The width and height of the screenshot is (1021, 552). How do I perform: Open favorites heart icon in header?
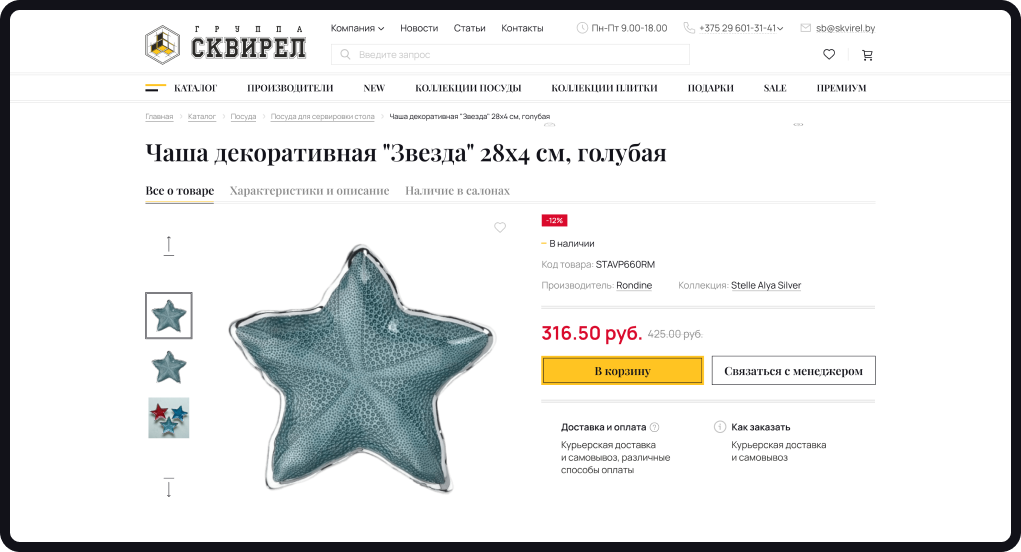tap(829, 55)
